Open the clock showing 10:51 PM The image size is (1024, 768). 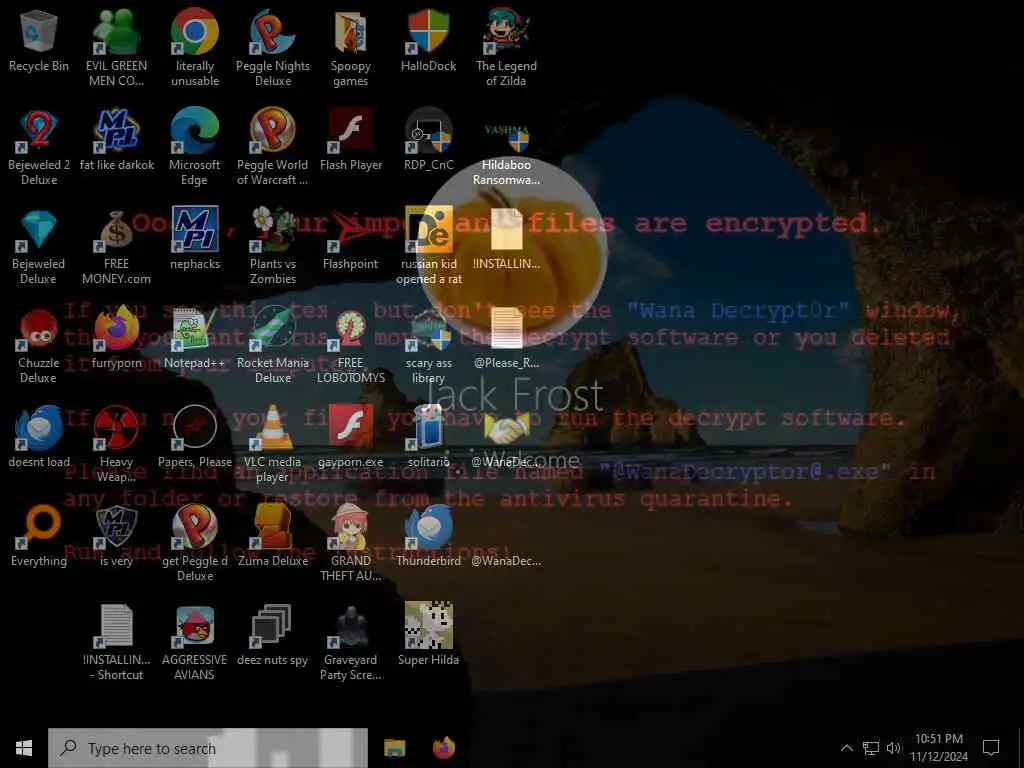click(938, 748)
